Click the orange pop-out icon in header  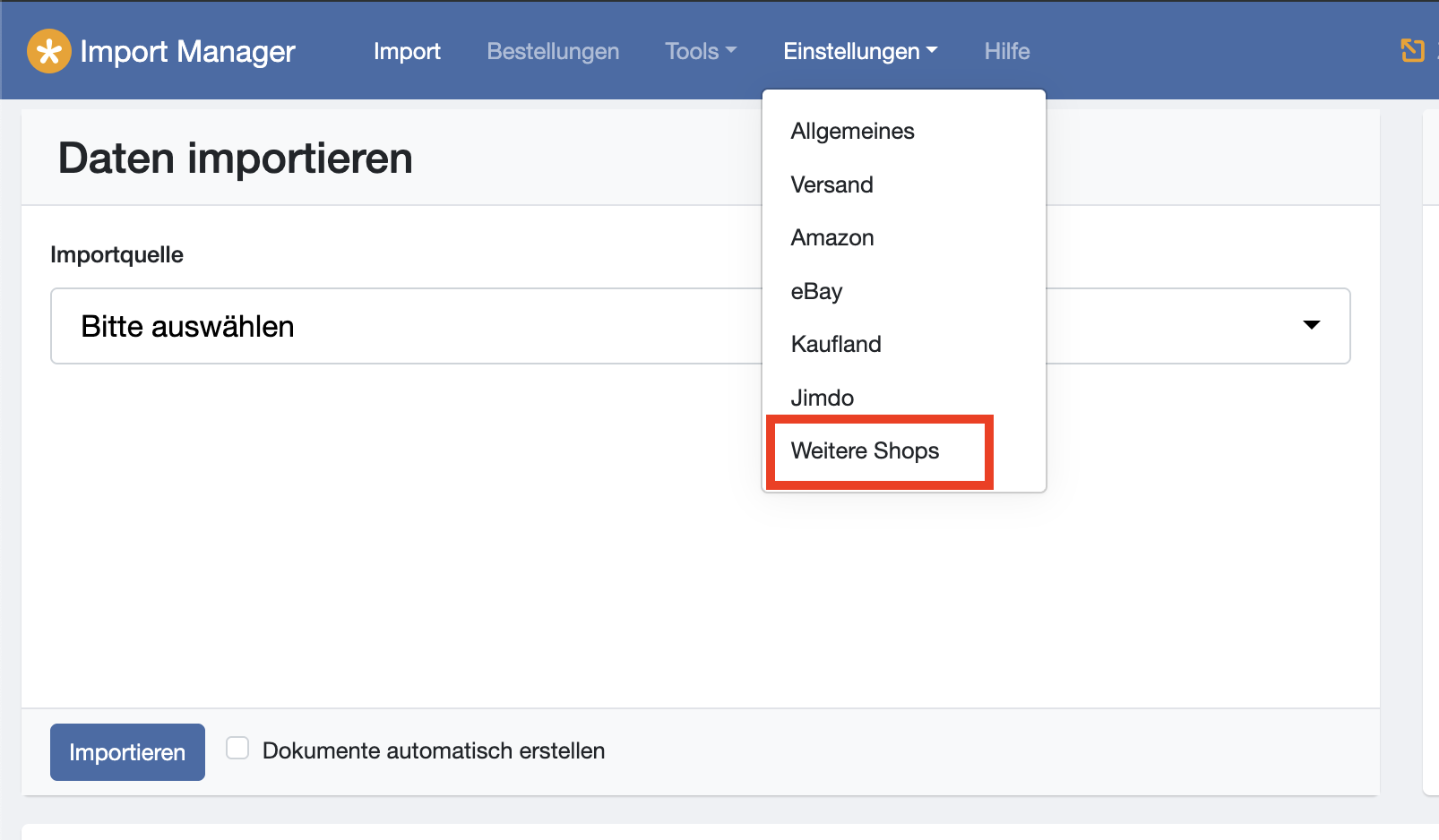1412,51
